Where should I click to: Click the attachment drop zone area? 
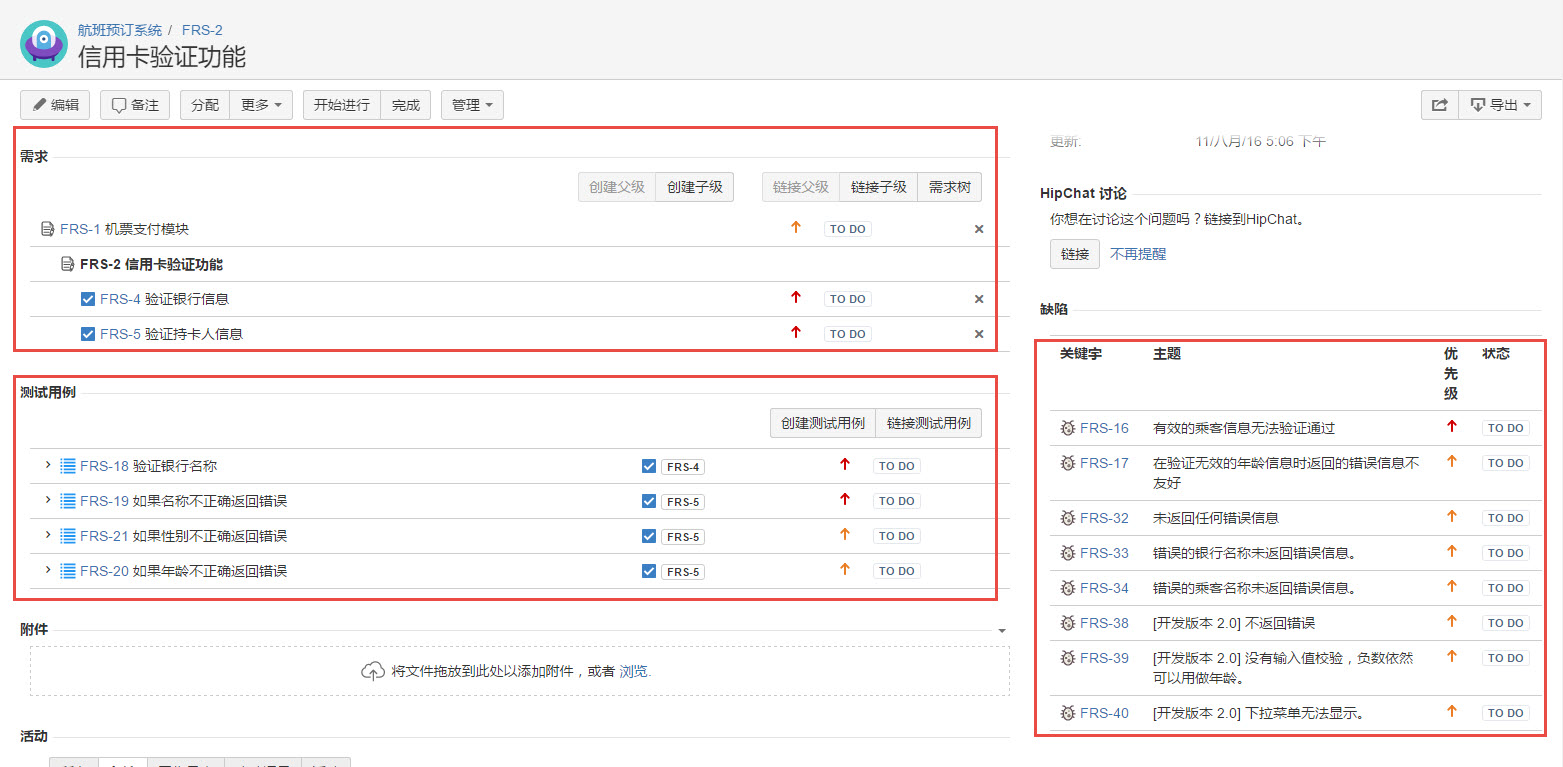[x=519, y=671]
